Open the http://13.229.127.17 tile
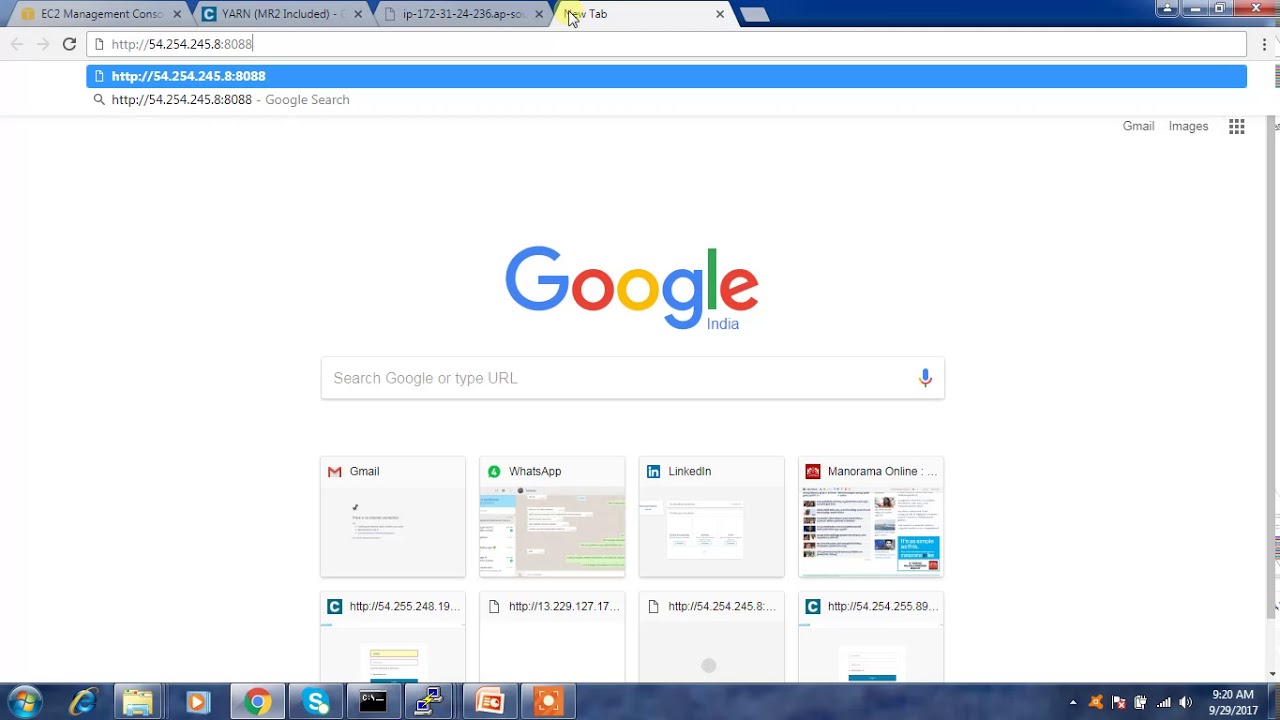 (x=552, y=637)
